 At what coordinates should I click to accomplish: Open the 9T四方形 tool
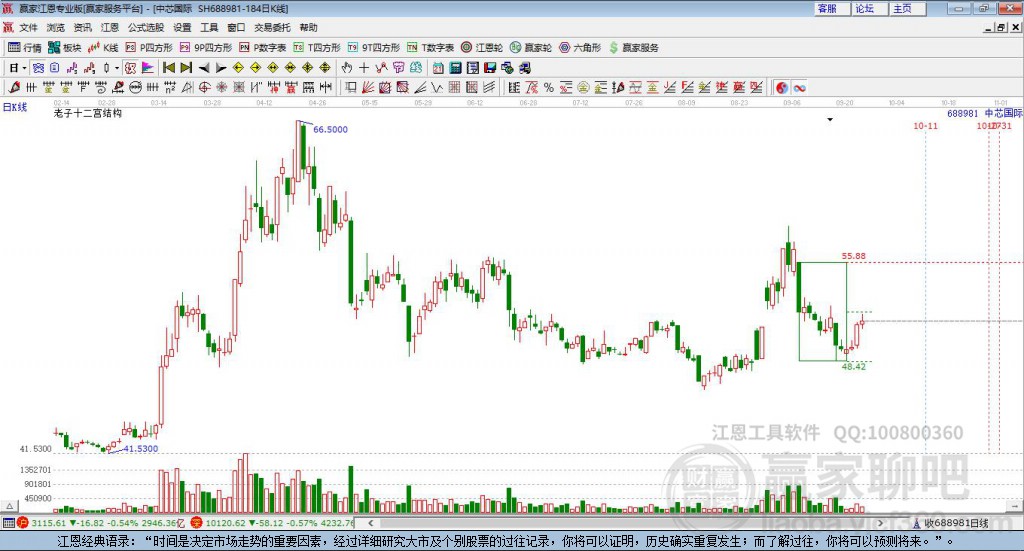pyautogui.click(x=374, y=48)
